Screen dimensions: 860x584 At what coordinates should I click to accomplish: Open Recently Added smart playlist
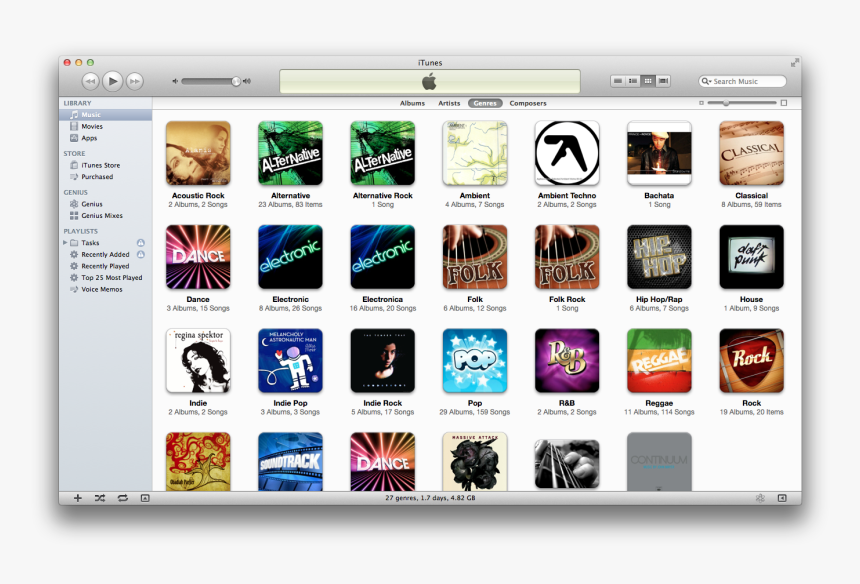coord(105,254)
